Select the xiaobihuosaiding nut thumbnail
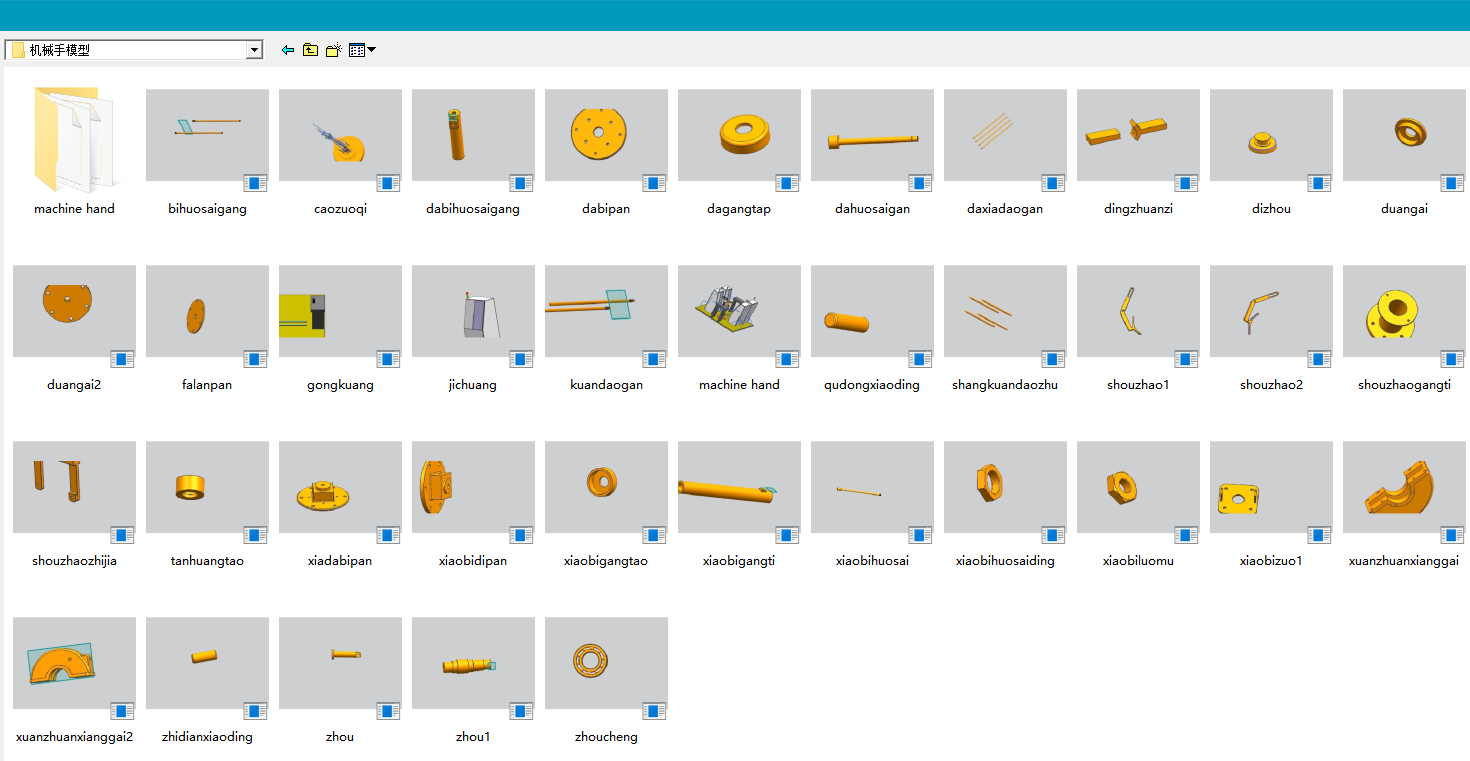The width and height of the screenshot is (1470, 761). click(x=1005, y=487)
